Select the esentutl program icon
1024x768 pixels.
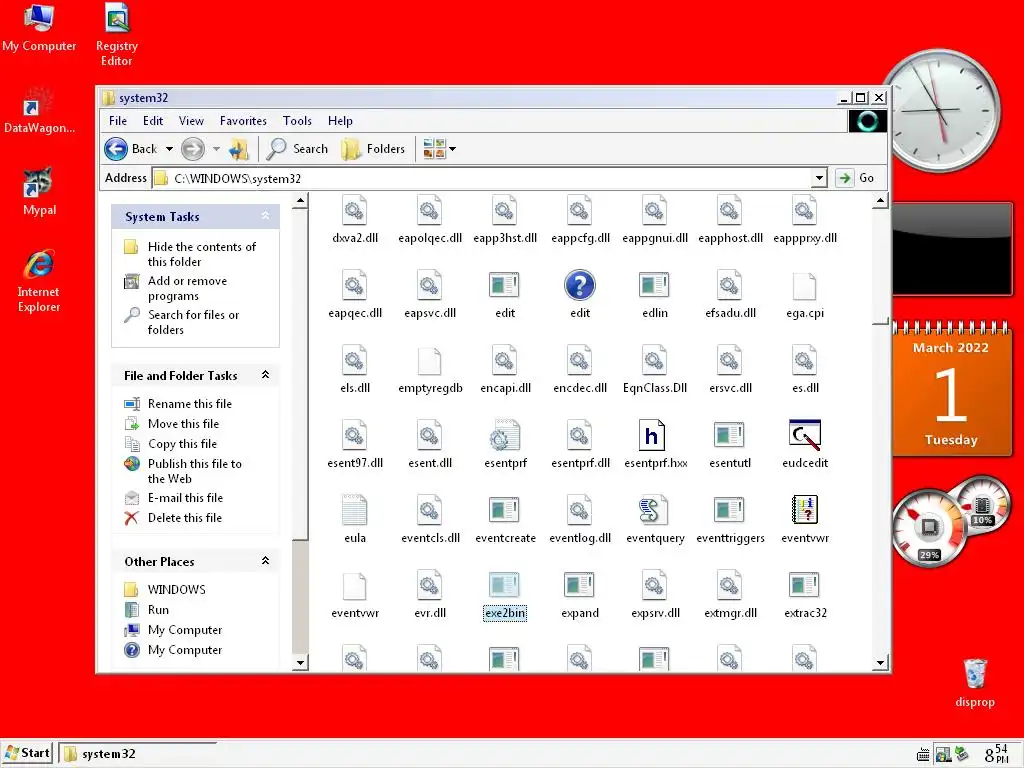(x=729, y=436)
